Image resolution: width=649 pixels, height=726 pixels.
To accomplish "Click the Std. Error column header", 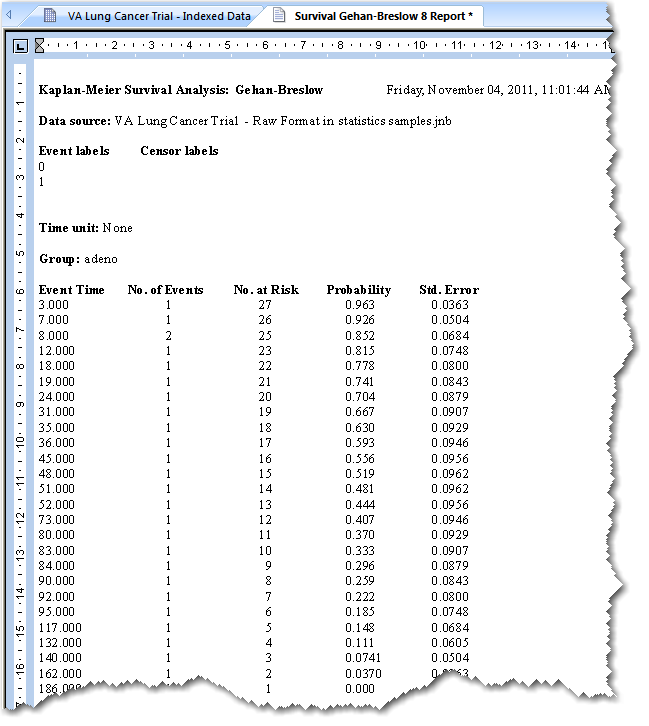I will tap(449, 290).
